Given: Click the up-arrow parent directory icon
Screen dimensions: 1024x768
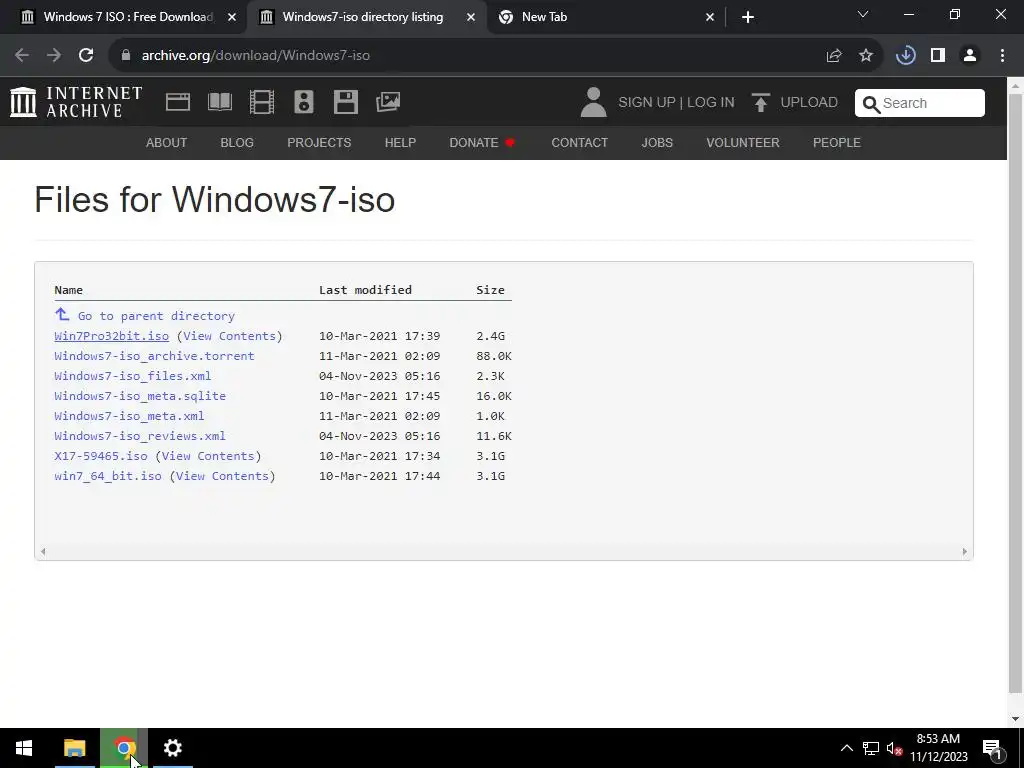Looking at the screenshot, I should click(62, 315).
